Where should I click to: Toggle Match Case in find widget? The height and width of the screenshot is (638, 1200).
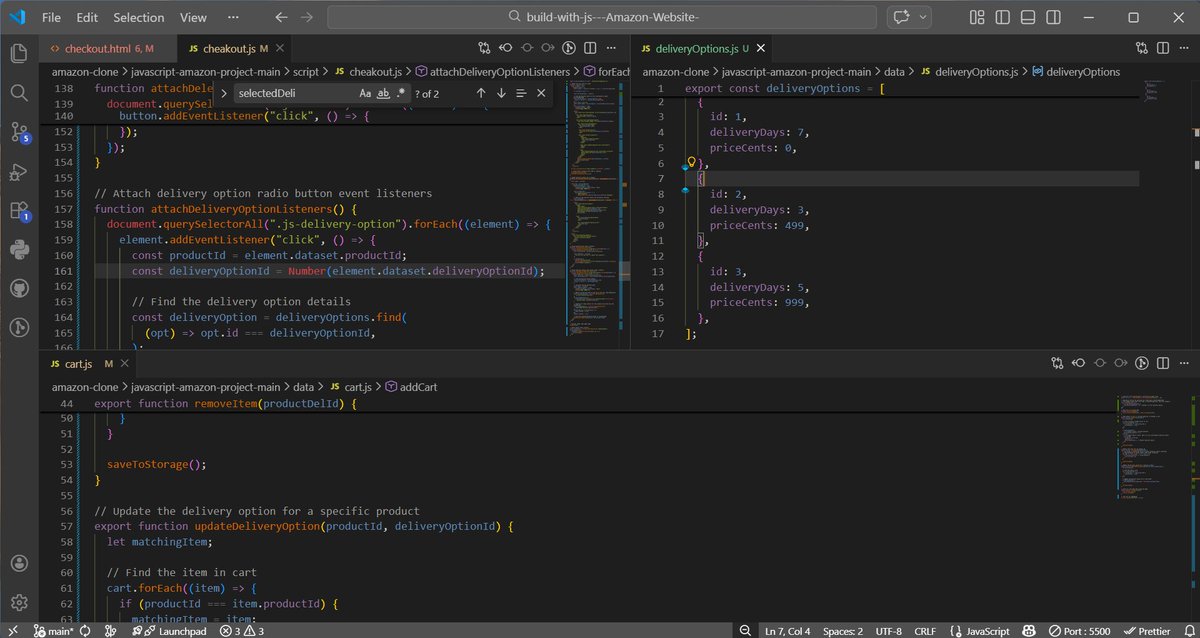pyautogui.click(x=365, y=93)
